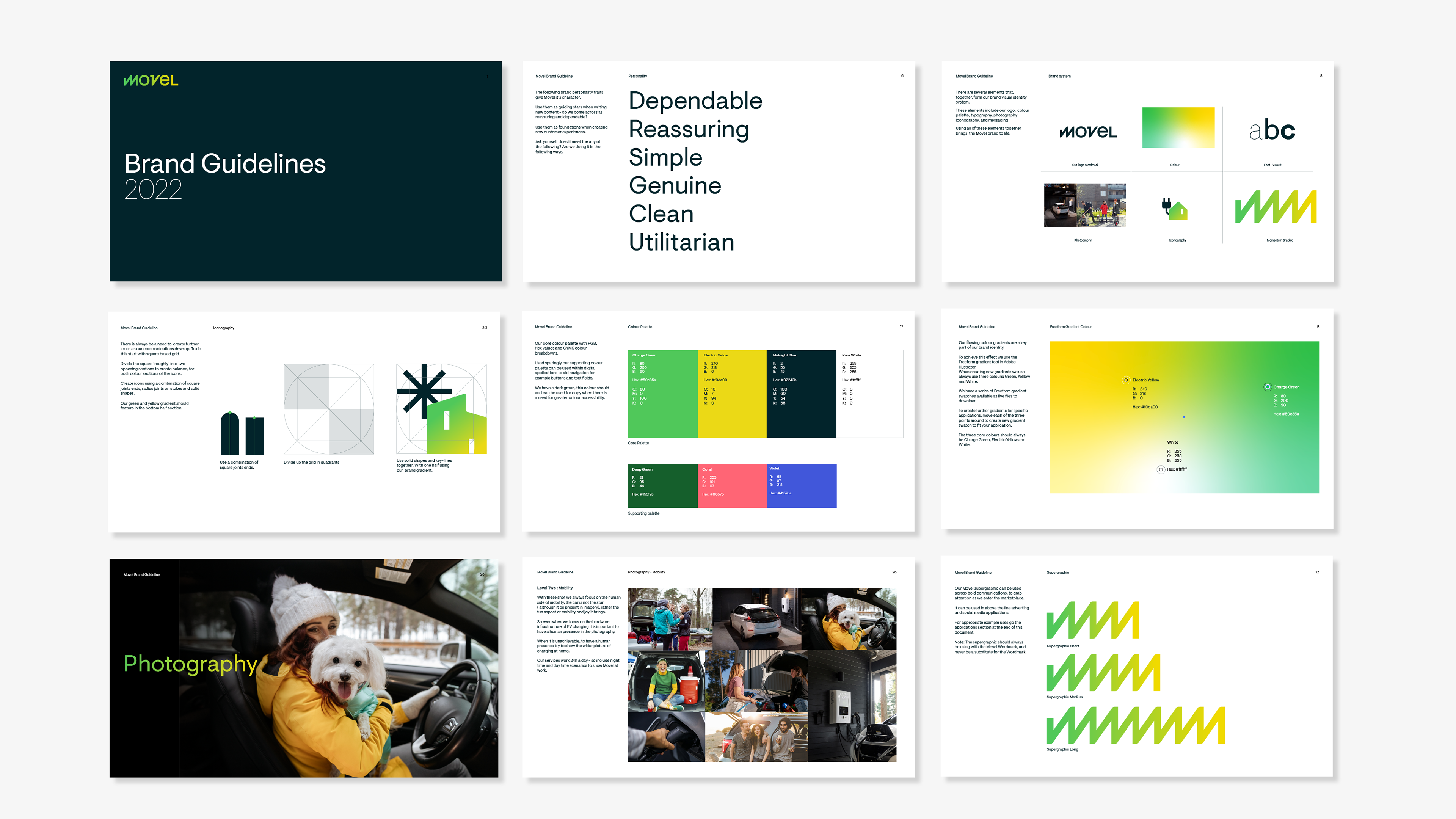The image size is (1456, 819).
Task: Click the Movel logo on cover slide
Action: (x=151, y=80)
